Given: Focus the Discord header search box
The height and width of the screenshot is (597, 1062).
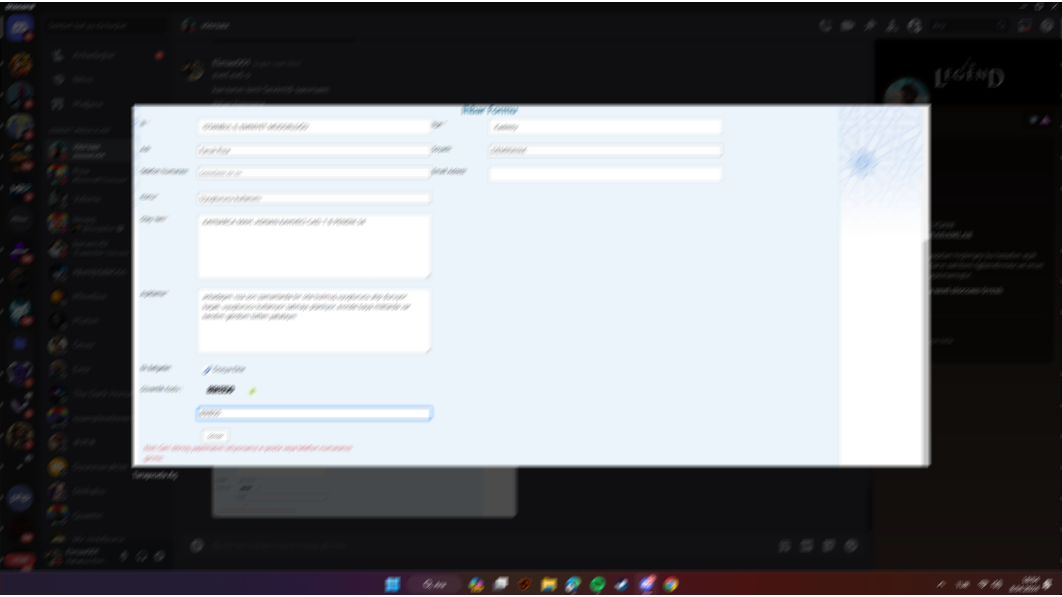Looking at the screenshot, I should [969, 26].
